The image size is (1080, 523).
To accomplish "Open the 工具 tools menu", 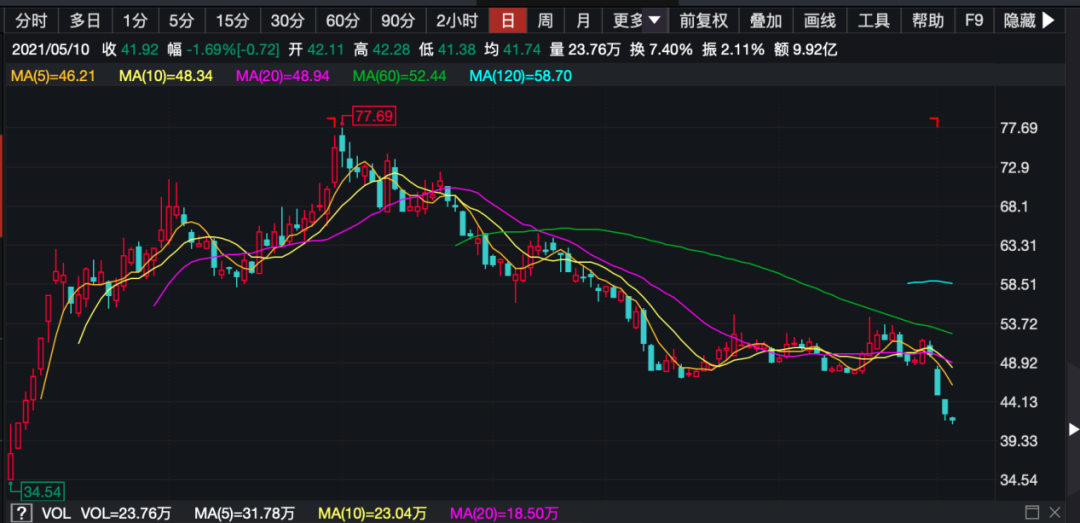I will pyautogui.click(x=873, y=20).
